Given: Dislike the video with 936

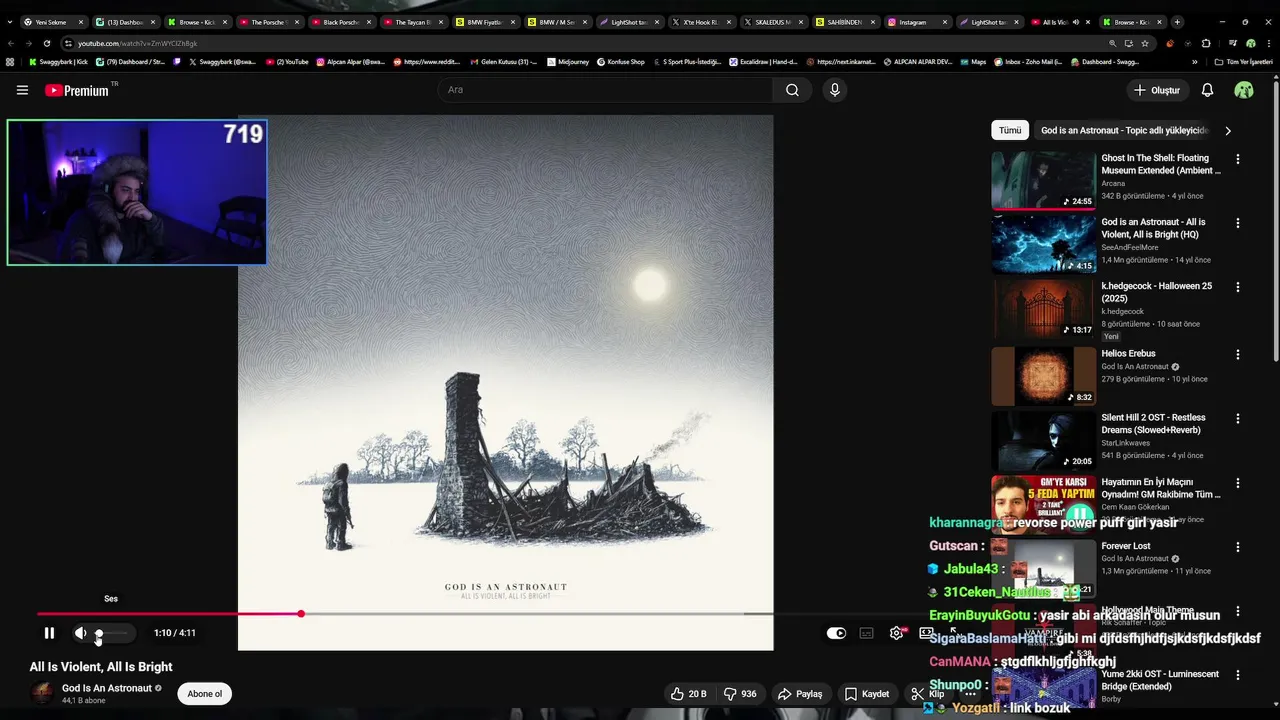Looking at the screenshot, I should tap(740, 694).
